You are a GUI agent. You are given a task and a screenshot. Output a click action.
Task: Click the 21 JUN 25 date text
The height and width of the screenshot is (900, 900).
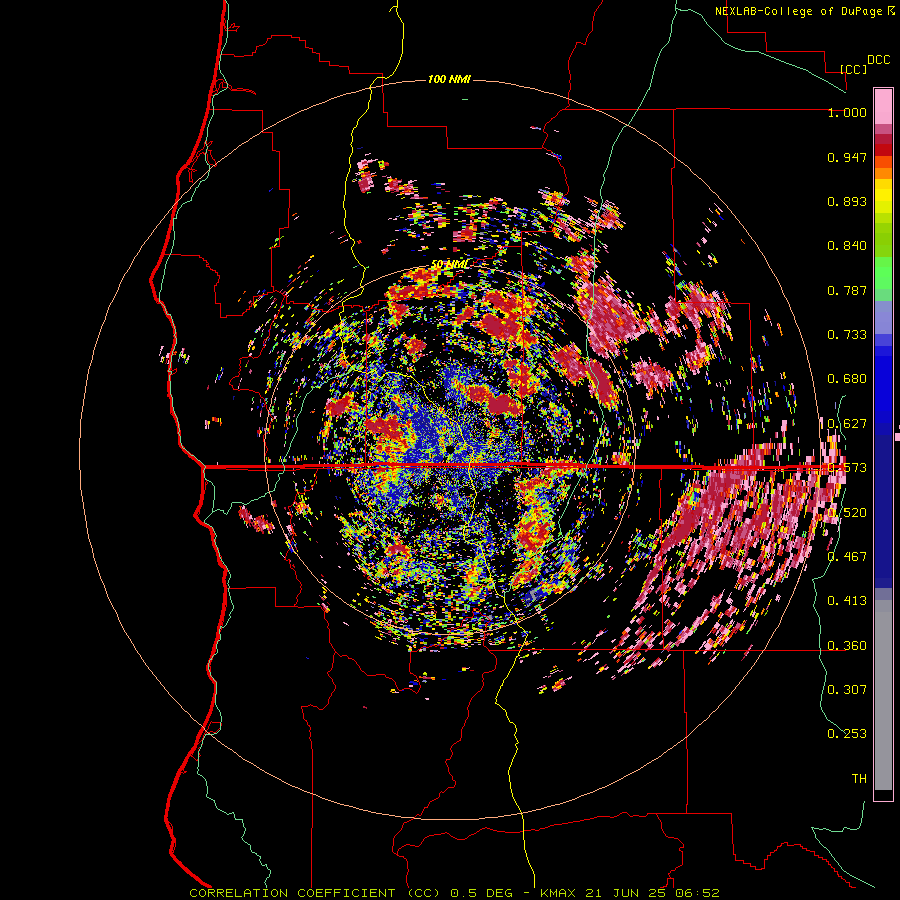(x=626, y=893)
